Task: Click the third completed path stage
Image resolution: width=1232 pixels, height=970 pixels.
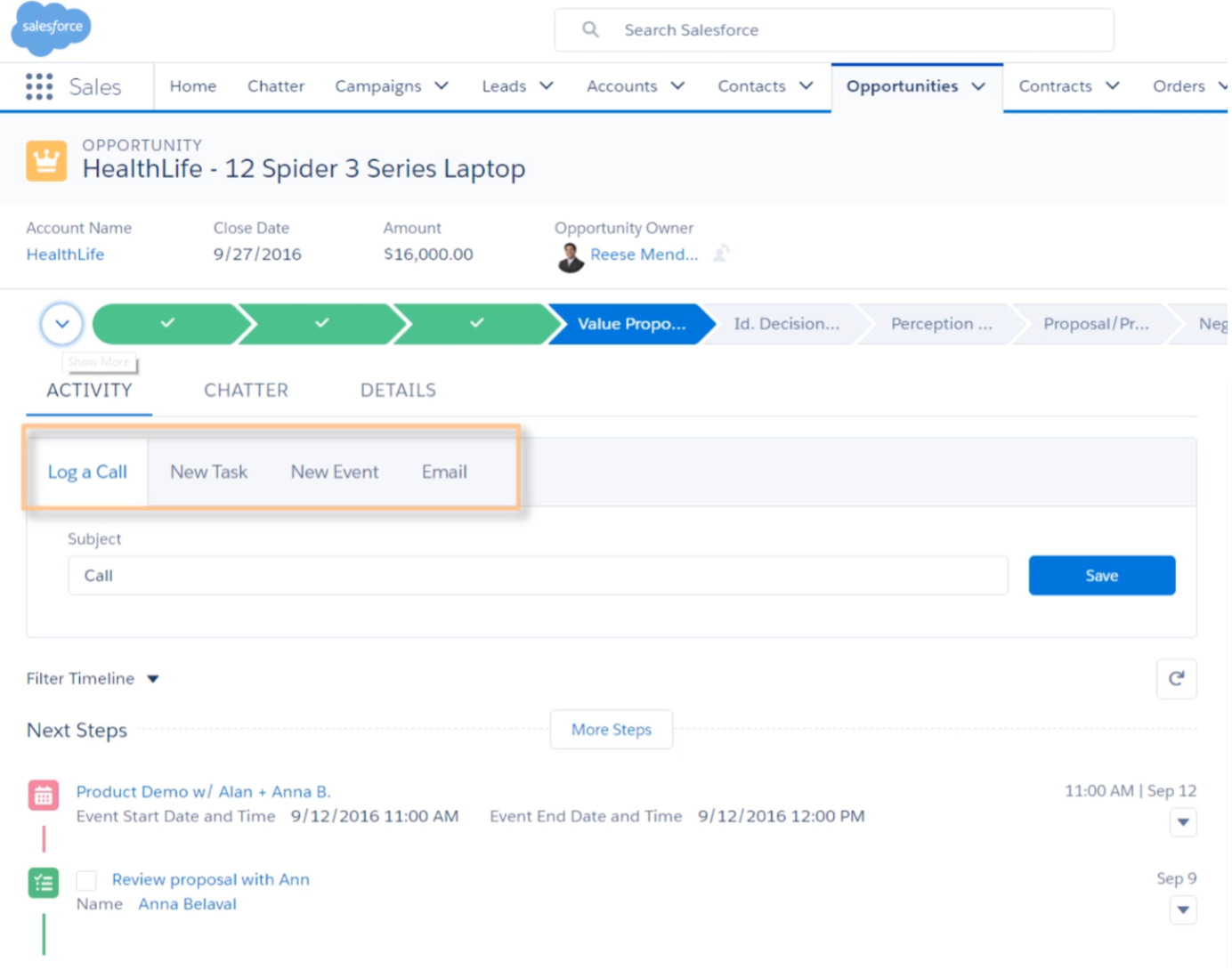Action: pos(475,324)
